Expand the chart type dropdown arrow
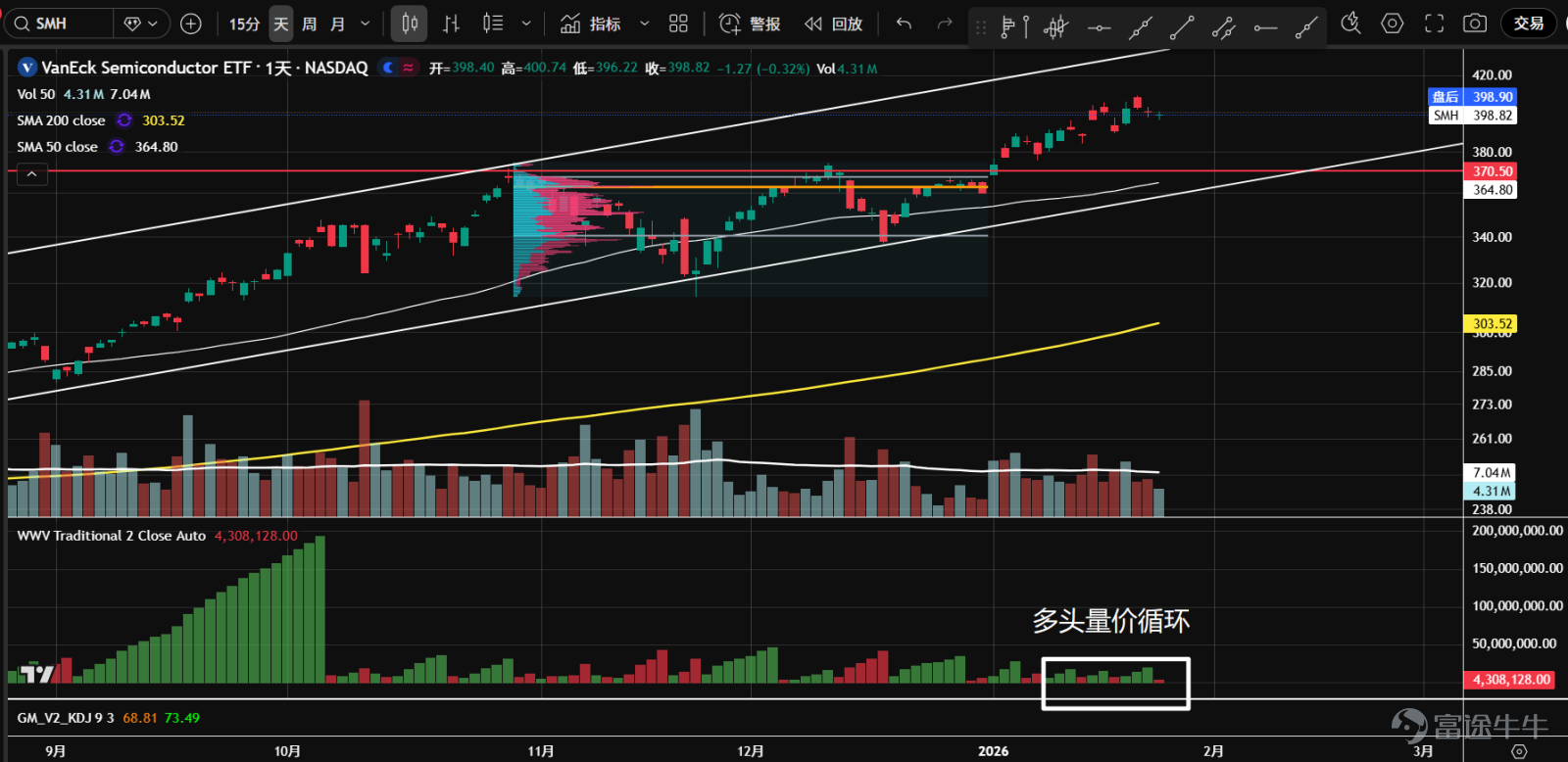Image resolution: width=1568 pixels, height=762 pixels. point(526,24)
